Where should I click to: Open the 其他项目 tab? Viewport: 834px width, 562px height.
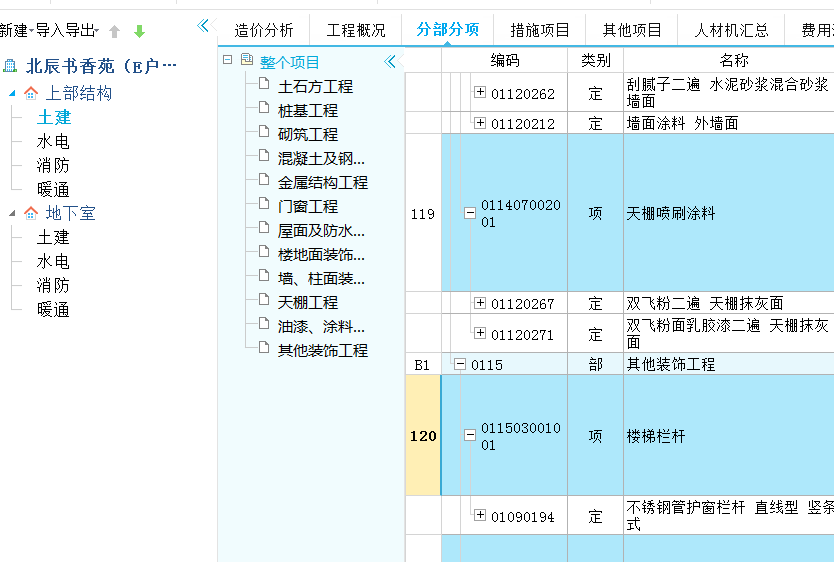(x=632, y=30)
